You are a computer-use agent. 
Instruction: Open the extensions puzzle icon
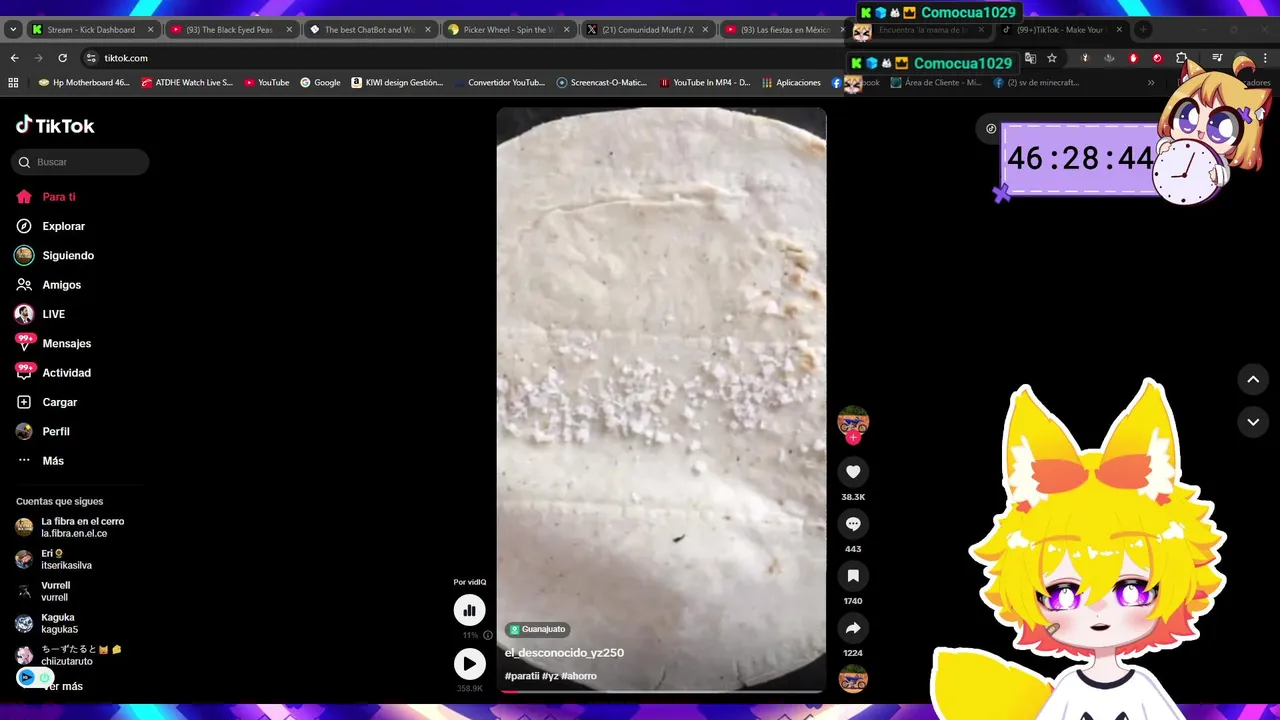tap(1181, 58)
